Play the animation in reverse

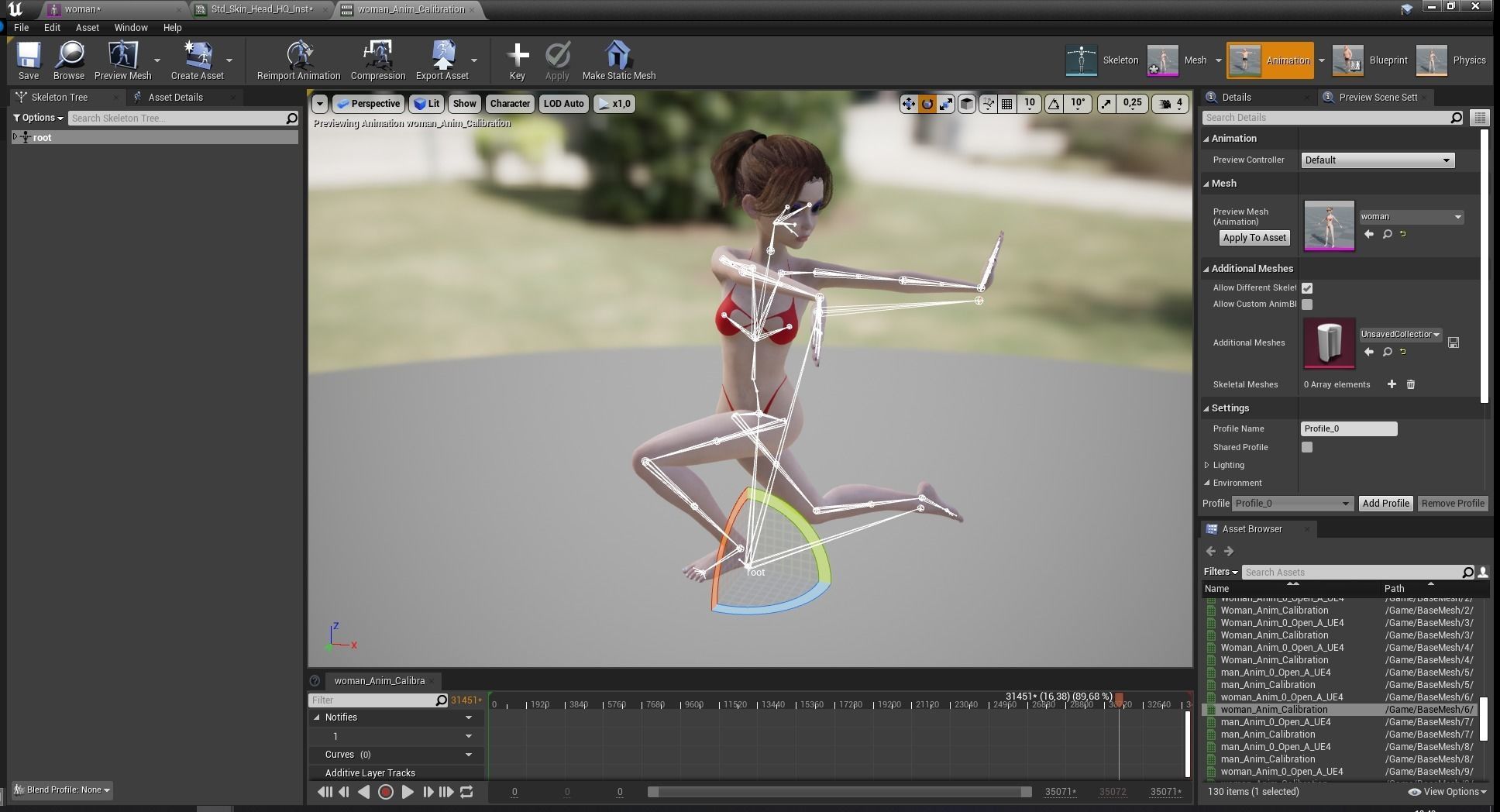click(363, 792)
